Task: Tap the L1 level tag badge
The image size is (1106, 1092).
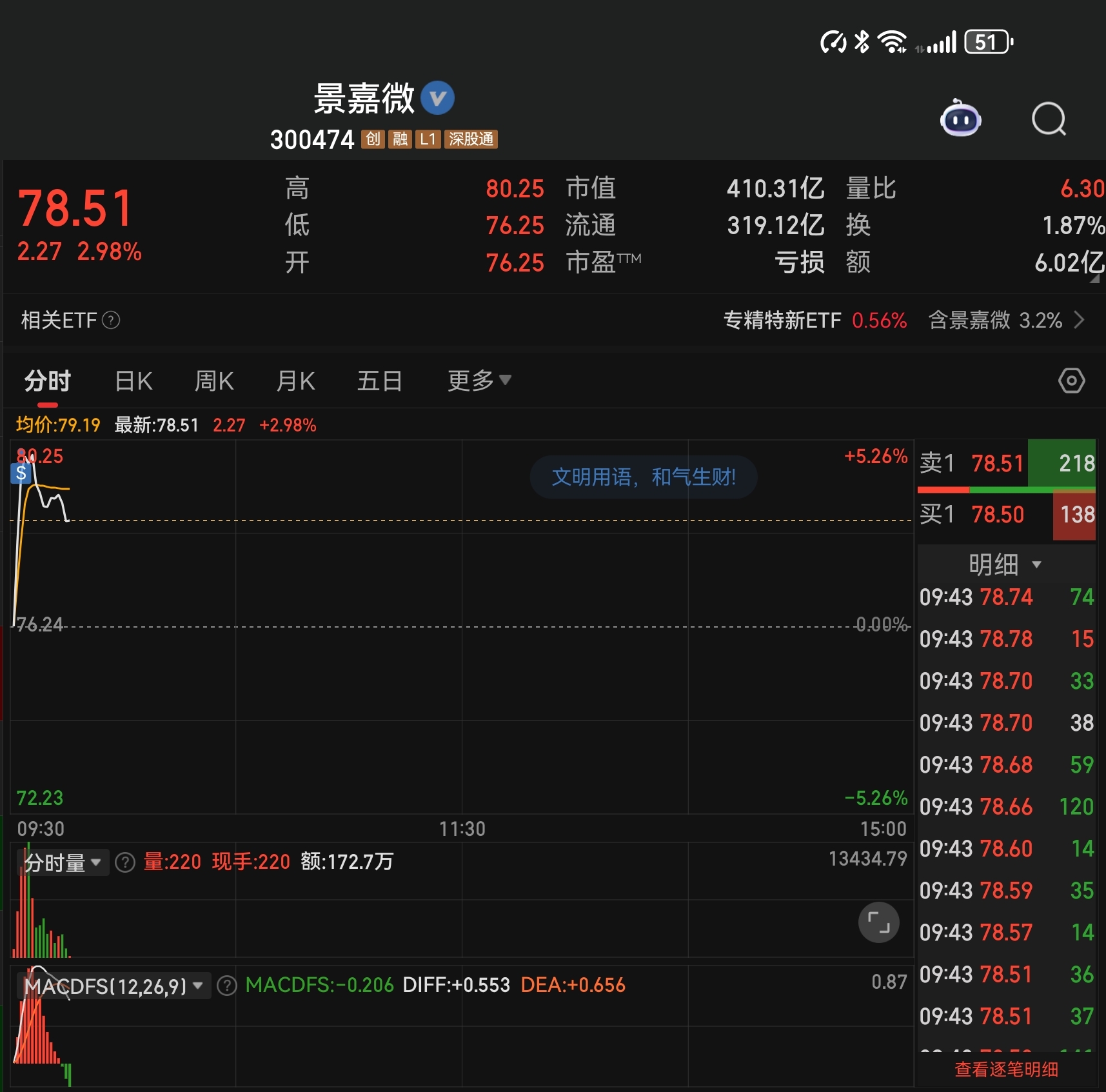Action: (428, 139)
